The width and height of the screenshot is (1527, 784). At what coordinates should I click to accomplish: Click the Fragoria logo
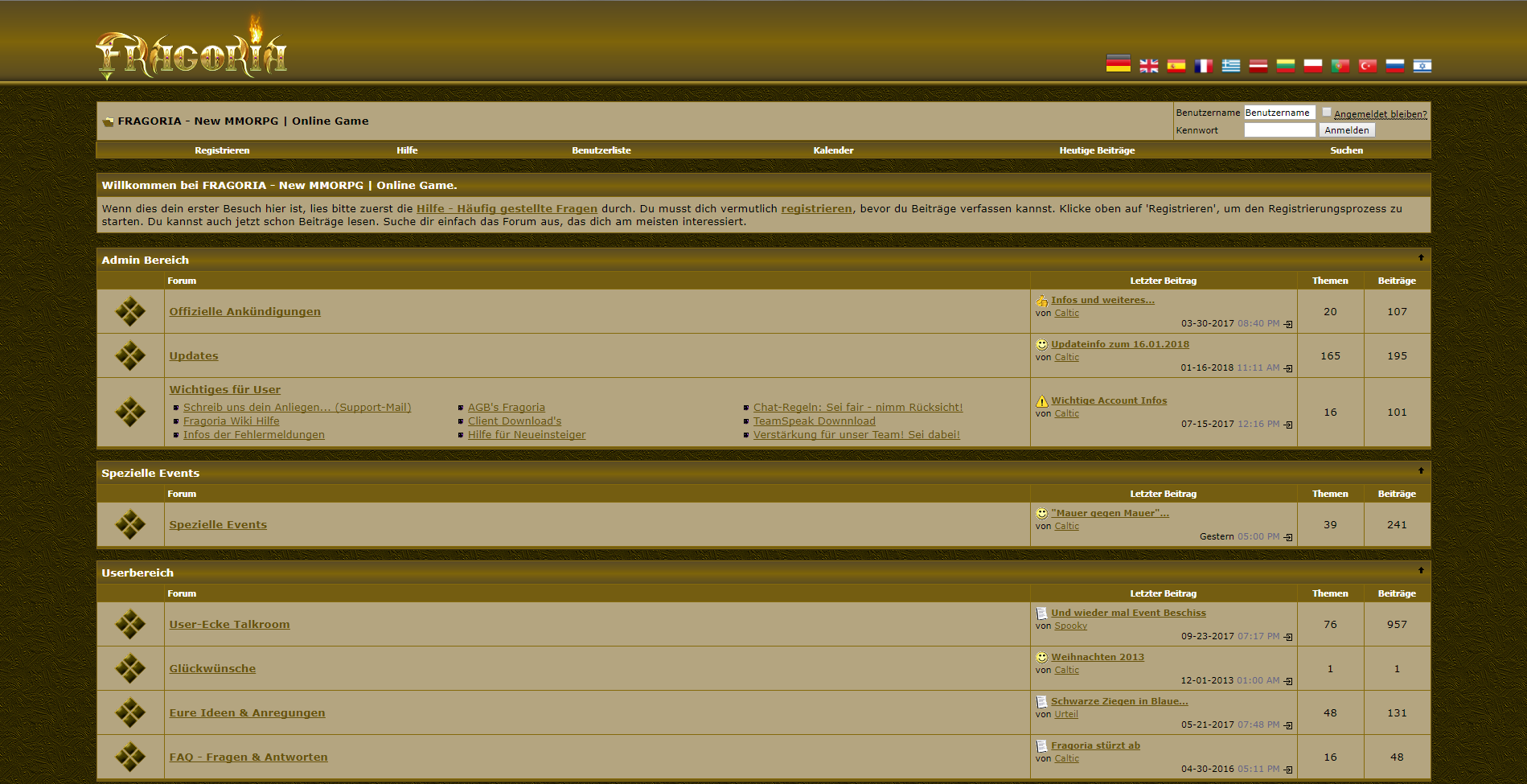pos(191,48)
